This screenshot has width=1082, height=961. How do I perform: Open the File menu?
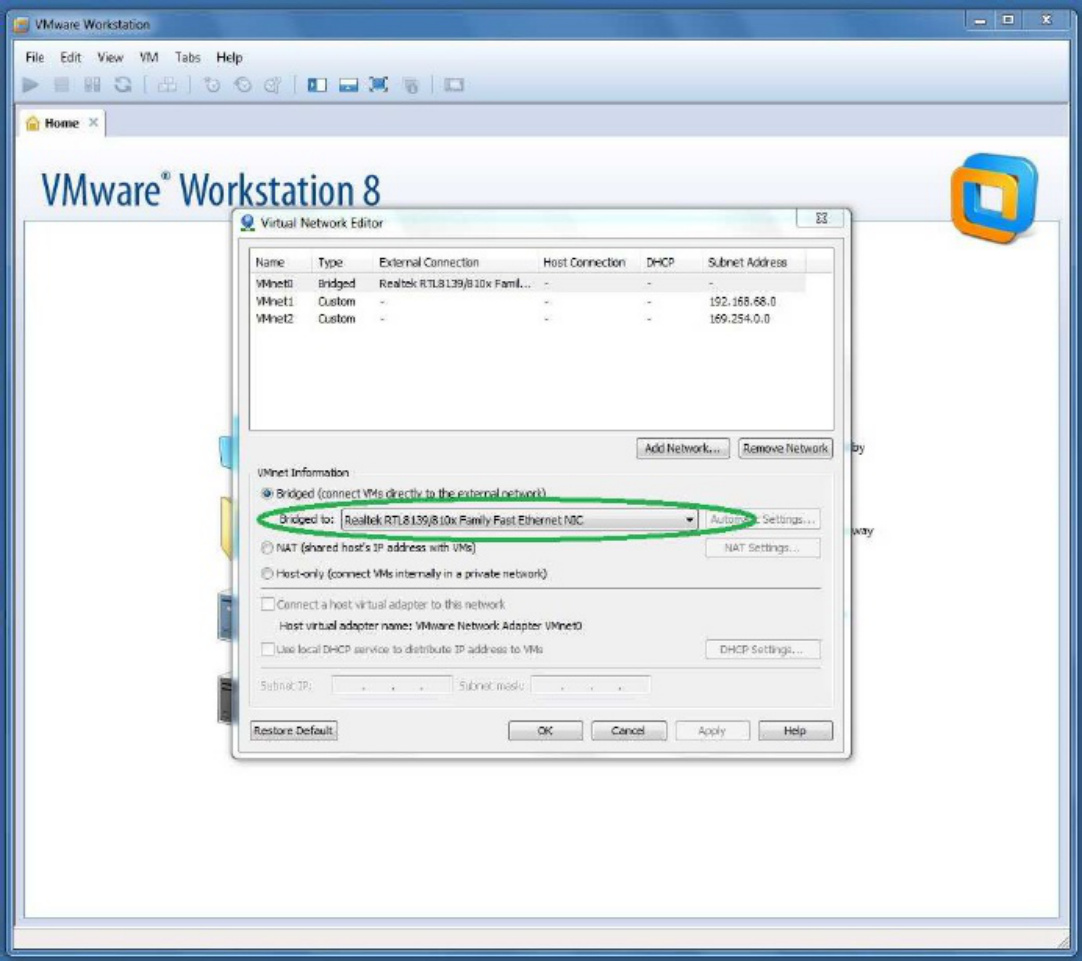pyautogui.click(x=35, y=57)
